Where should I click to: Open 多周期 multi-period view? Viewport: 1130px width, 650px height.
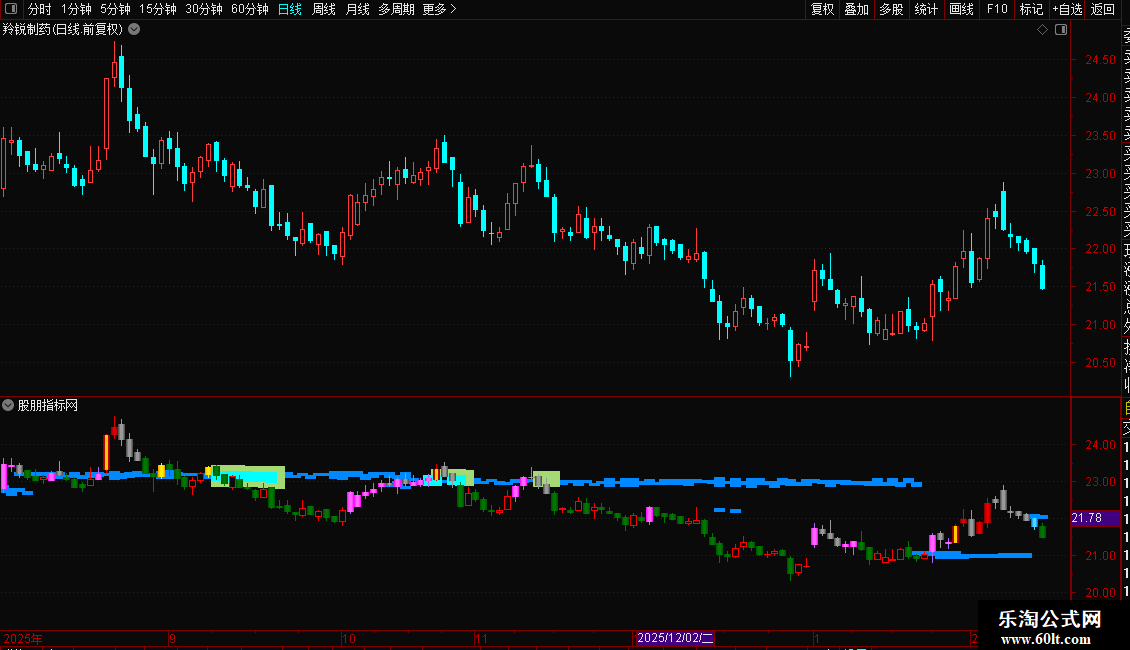[x=396, y=9]
